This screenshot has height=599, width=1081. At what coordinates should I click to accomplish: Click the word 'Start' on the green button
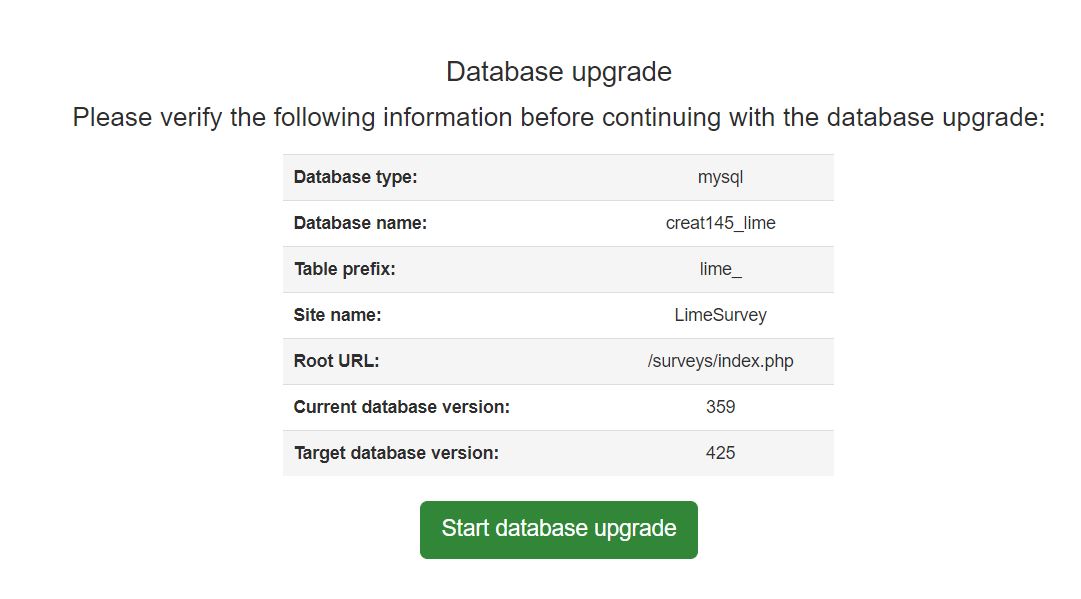[x=465, y=529]
